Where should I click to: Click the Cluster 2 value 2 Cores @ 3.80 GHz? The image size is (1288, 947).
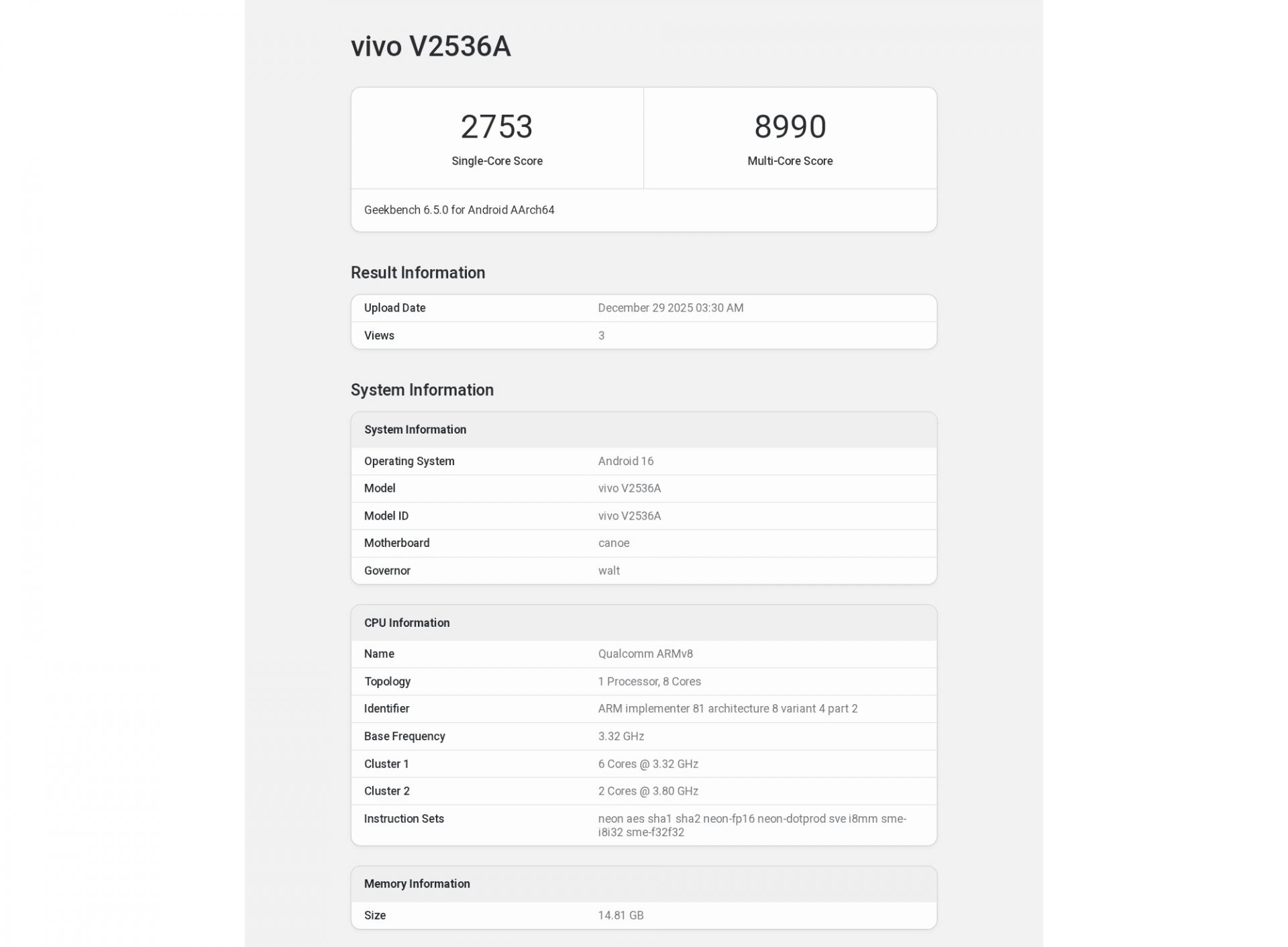[x=647, y=791]
